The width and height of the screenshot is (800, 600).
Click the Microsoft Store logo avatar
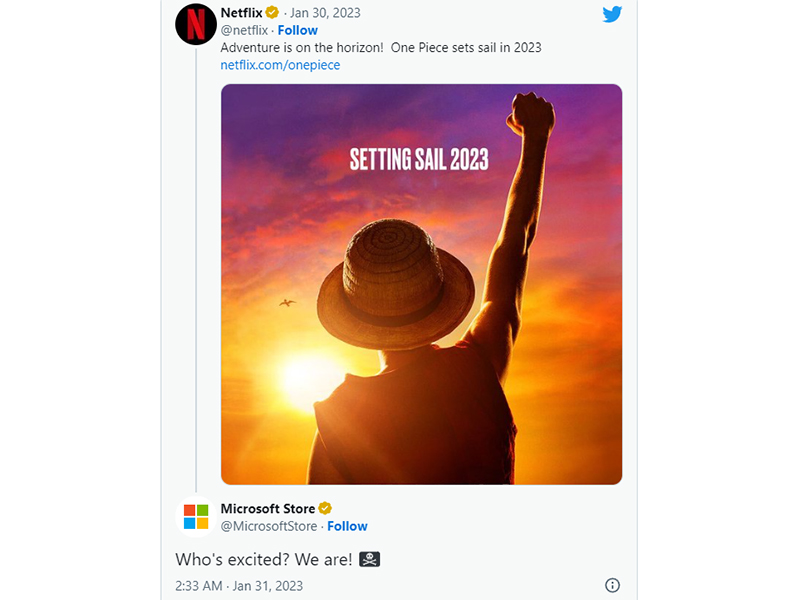196,517
